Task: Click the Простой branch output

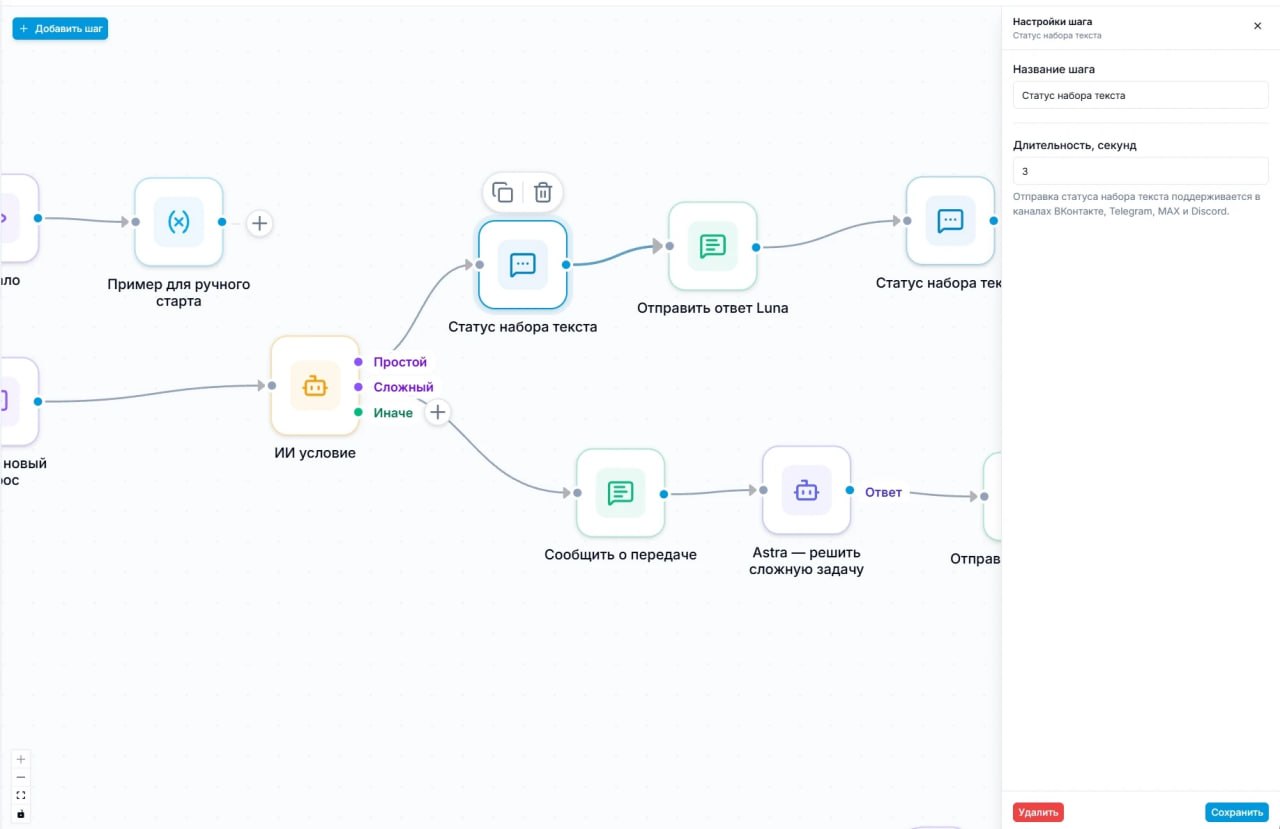Action: click(358, 362)
